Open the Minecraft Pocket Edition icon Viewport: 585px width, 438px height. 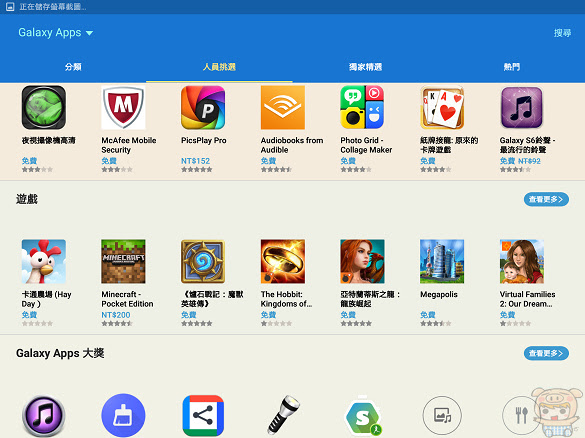click(x=123, y=262)
